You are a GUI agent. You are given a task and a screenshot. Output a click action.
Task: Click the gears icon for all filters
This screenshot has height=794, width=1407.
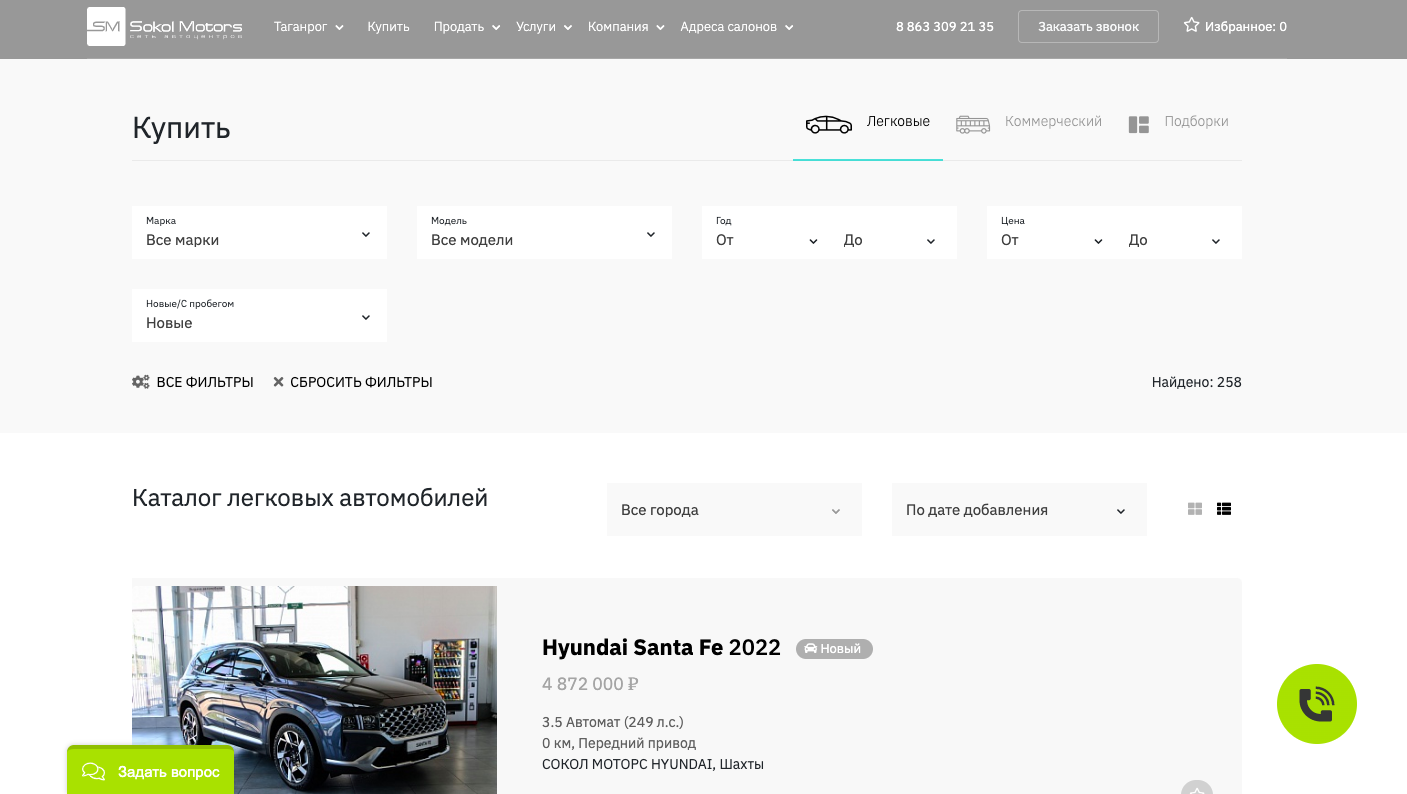(141, 382)
